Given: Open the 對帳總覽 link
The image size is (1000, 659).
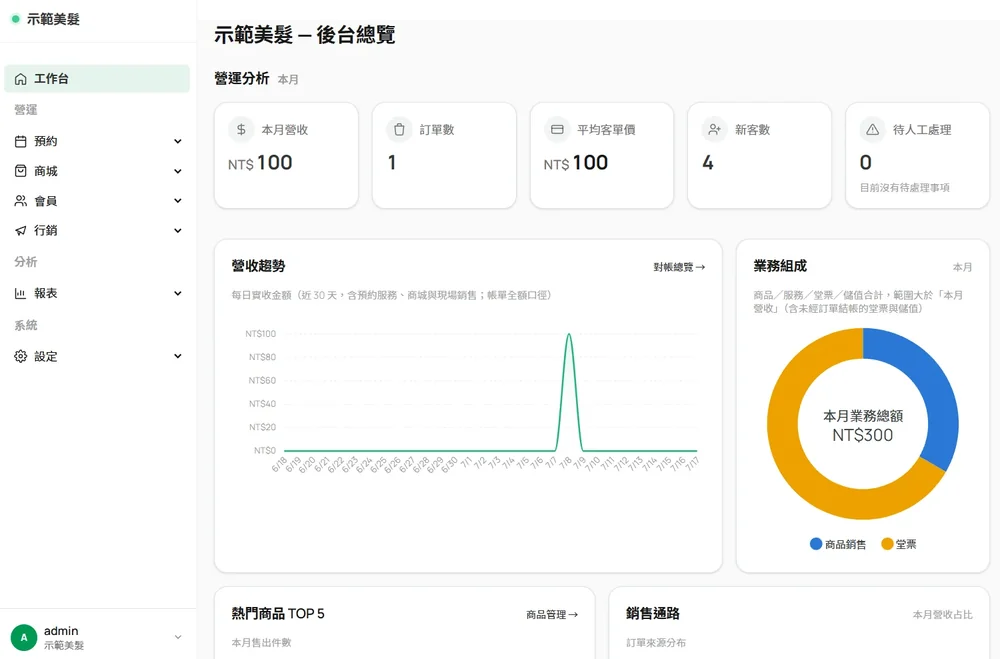Looking at the screenshot, I should coord(679,267).
